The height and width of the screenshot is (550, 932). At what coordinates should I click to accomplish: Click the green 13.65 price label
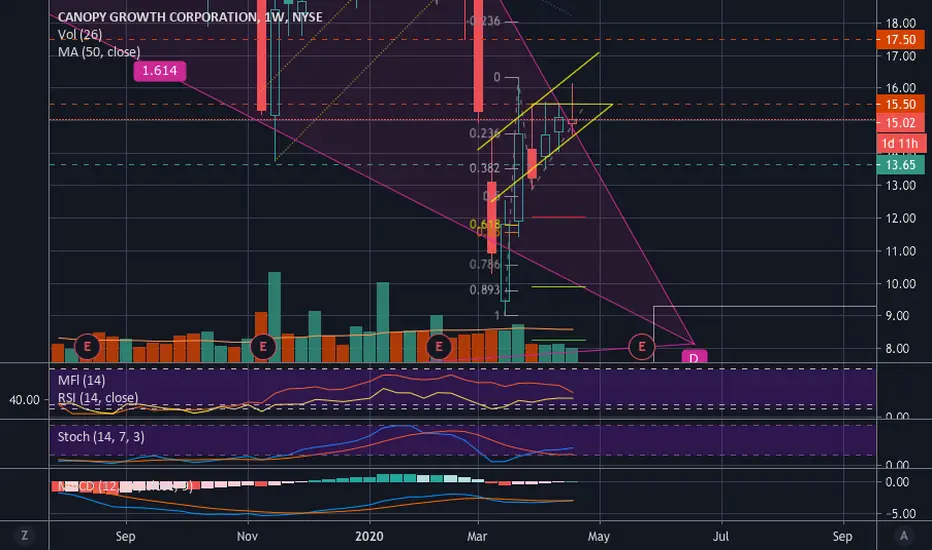point(900,165)
